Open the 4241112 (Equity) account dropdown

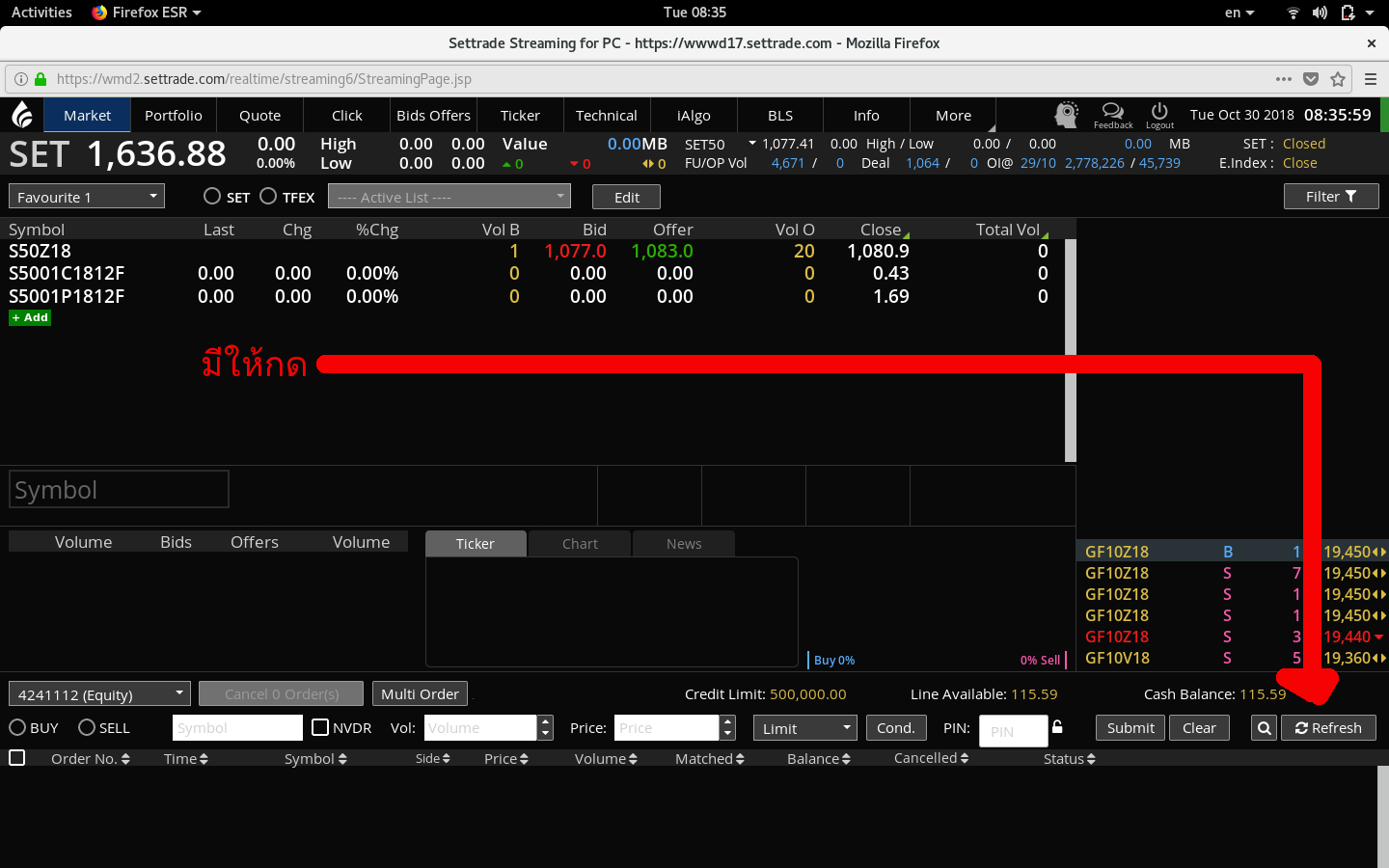100,694
